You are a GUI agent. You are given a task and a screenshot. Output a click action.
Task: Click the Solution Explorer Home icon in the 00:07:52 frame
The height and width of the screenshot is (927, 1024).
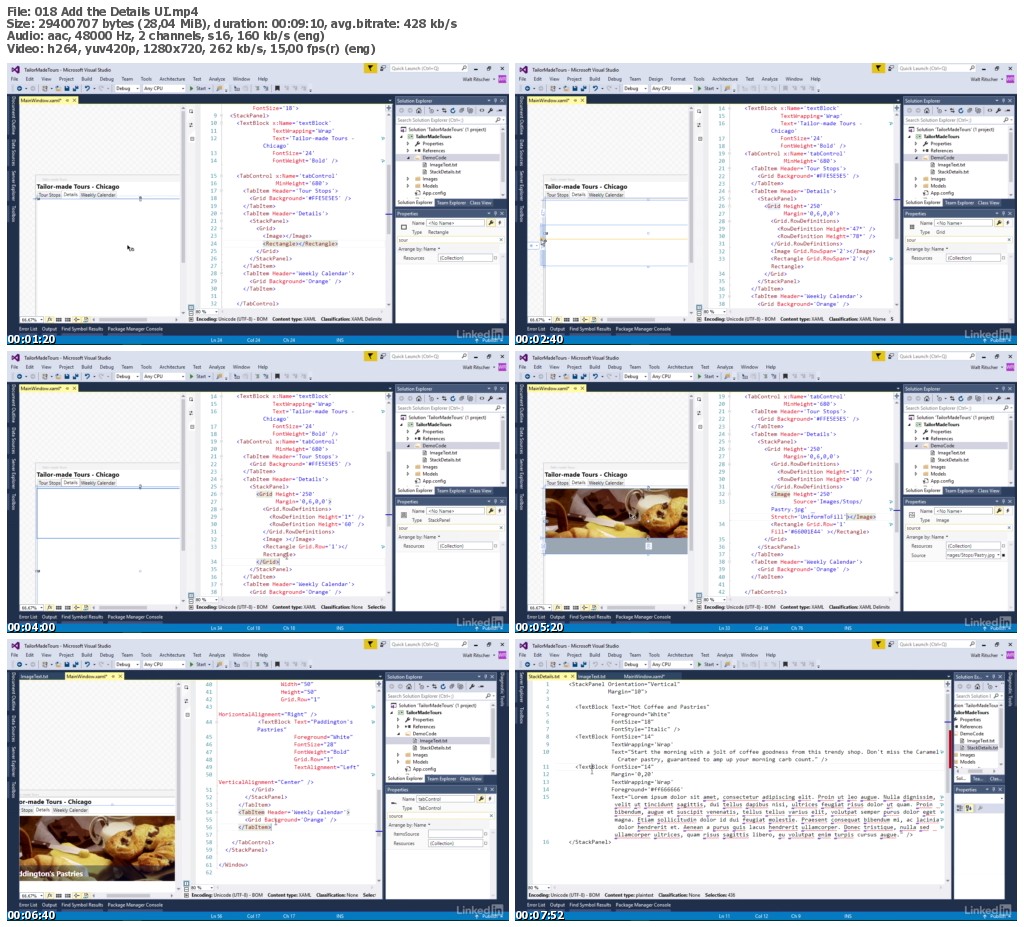977,687
